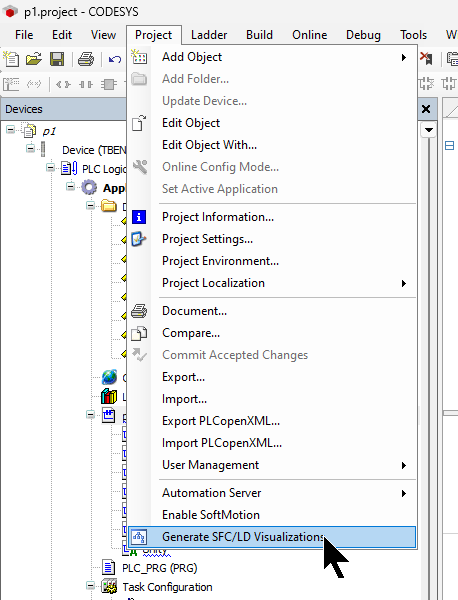
Task: Click the Open Project folder icon
Action: tap(34, 59)
